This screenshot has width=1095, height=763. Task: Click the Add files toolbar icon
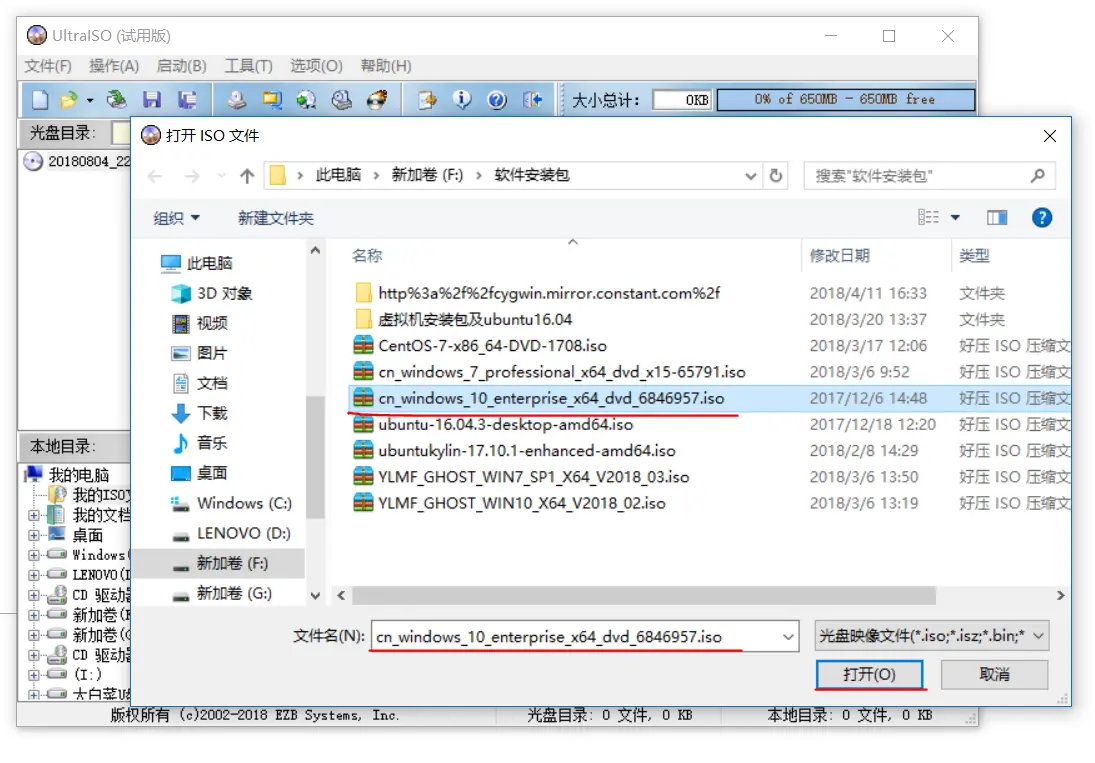[427, 100]
